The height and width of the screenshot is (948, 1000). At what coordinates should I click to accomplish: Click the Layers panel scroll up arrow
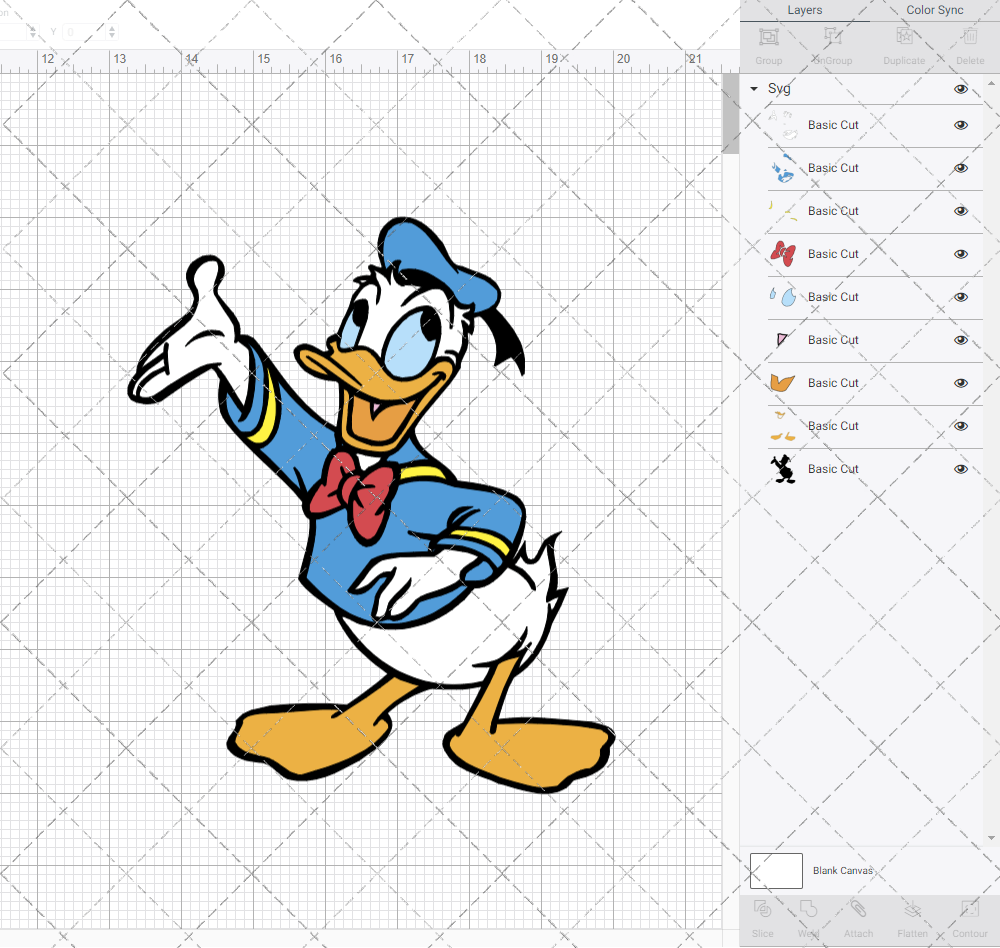[991, 84]
